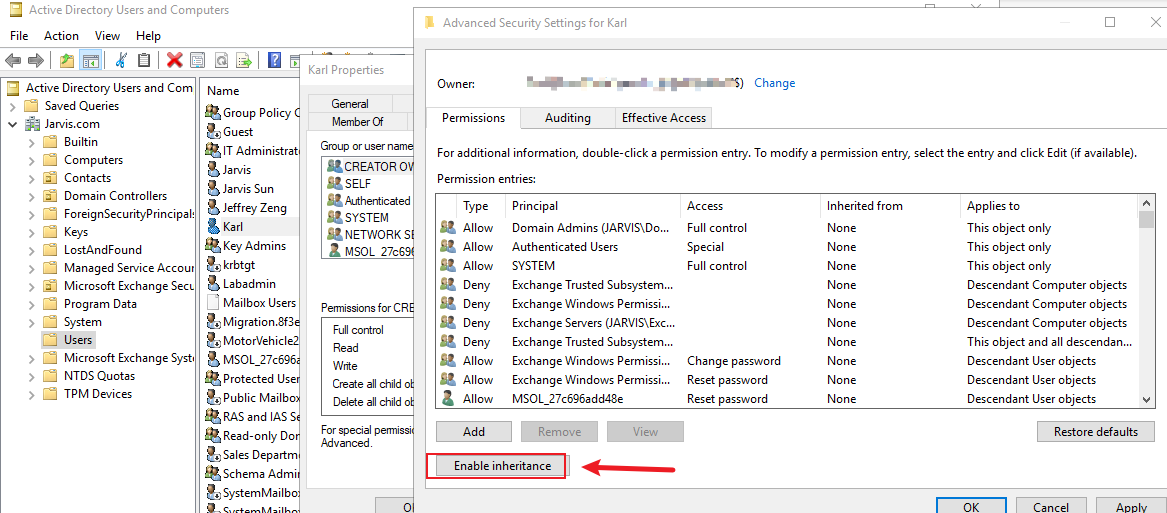Viewport: 1167px width, 513px height.
Task: Click the MSOL_27c696add48e user icon in permission entries
Action: [x=447, y=398]
